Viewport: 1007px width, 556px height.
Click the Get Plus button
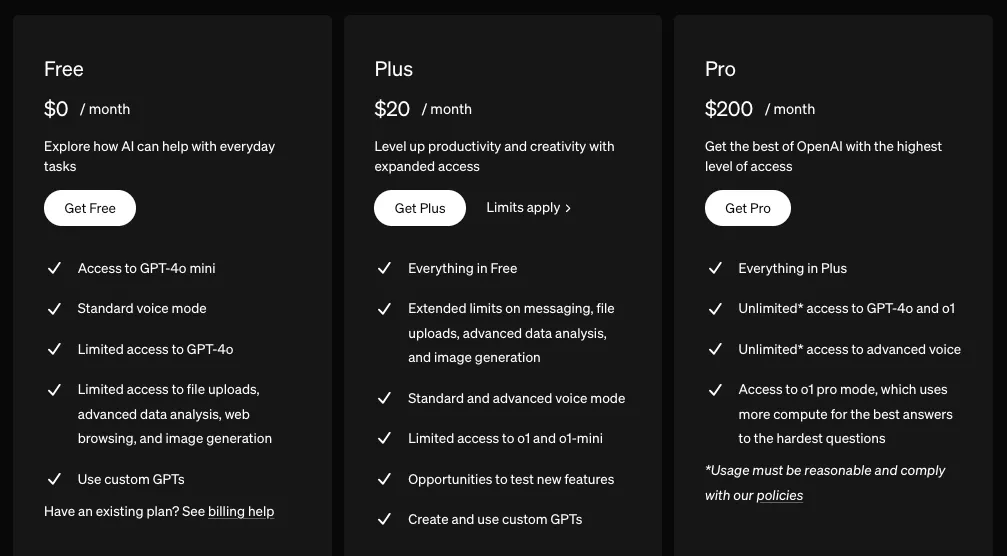point(420,208)
